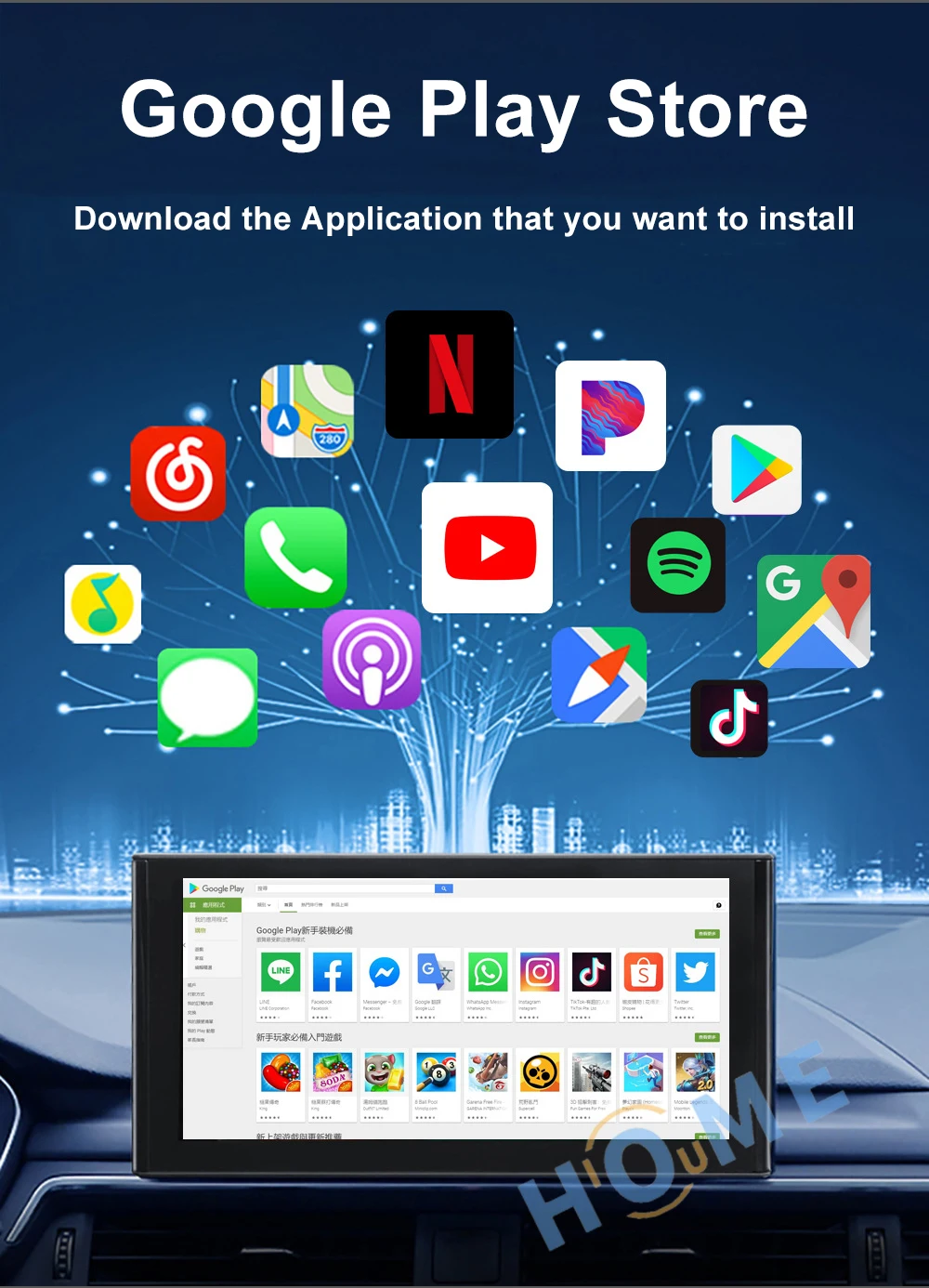Expand the 類別 category dropdown

(x=264, y=905)
